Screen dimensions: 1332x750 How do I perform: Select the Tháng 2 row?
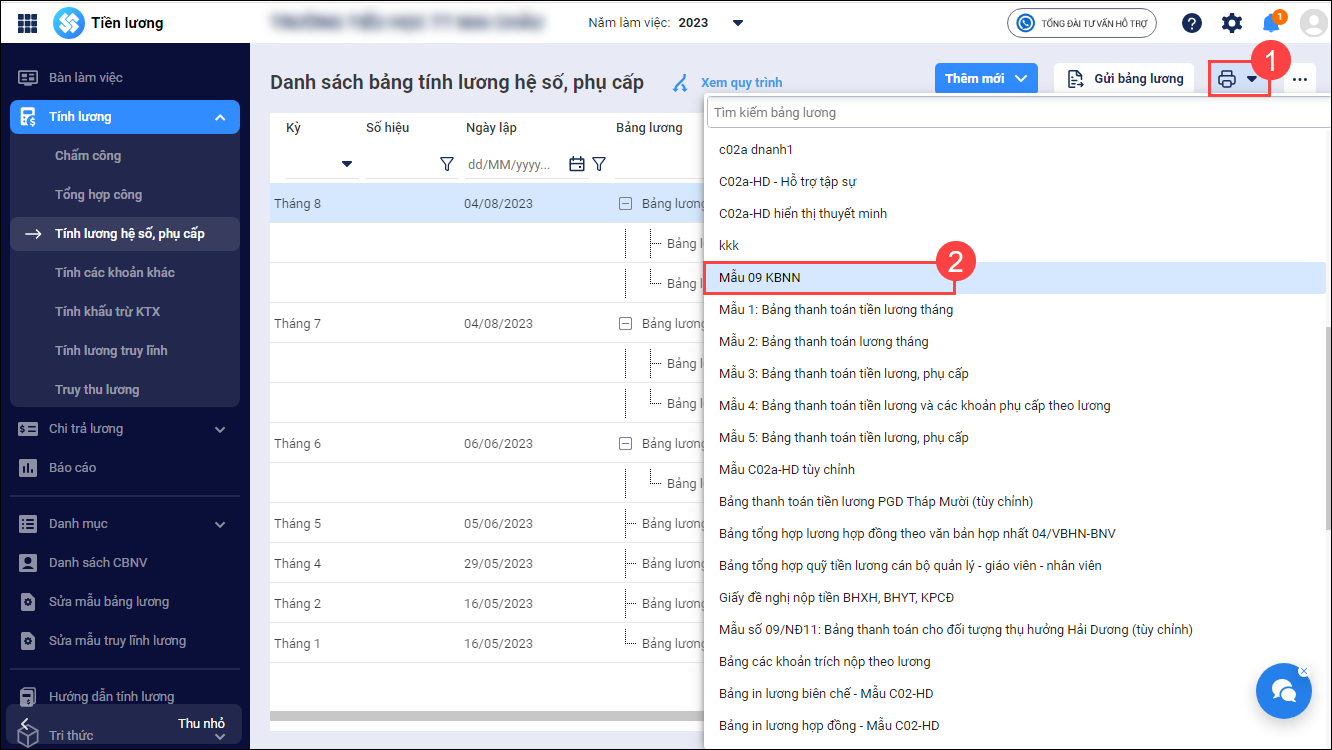click(x=487, y=603)
